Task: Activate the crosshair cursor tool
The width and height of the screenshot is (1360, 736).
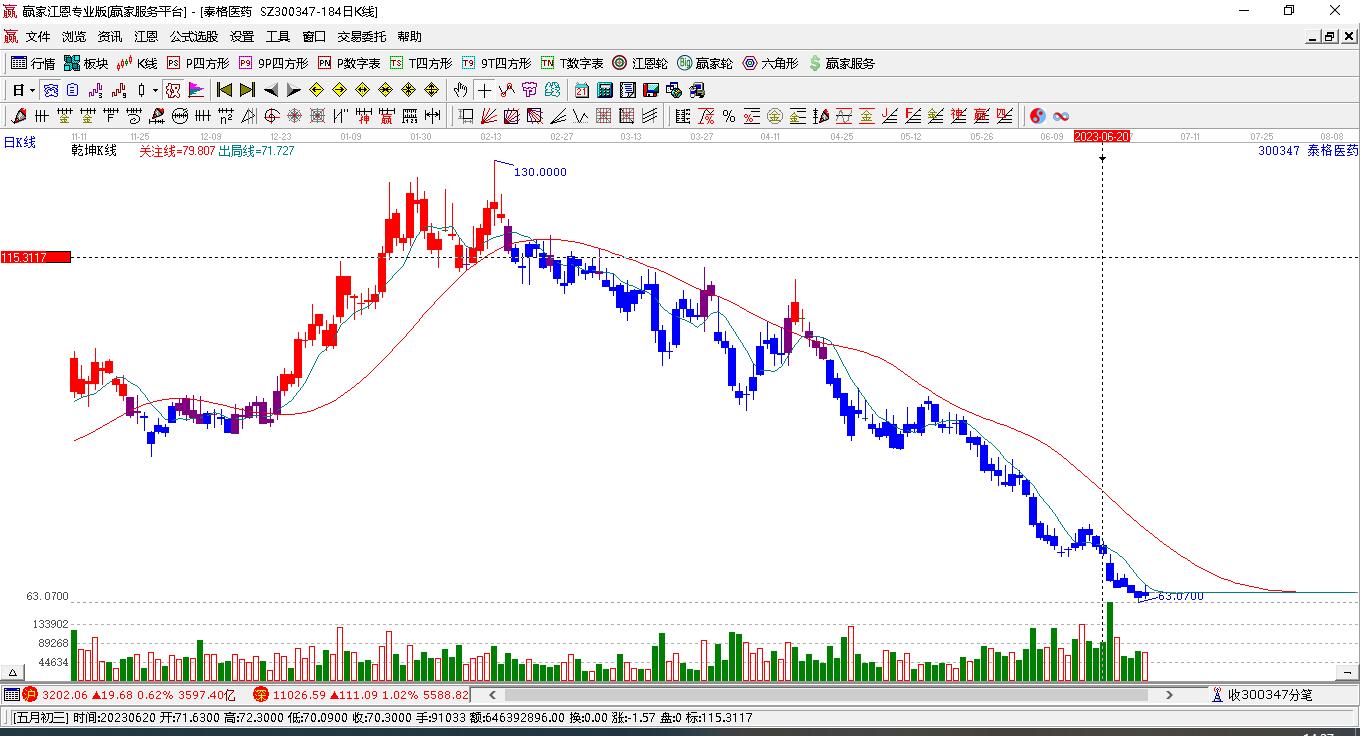Action: 484,90
